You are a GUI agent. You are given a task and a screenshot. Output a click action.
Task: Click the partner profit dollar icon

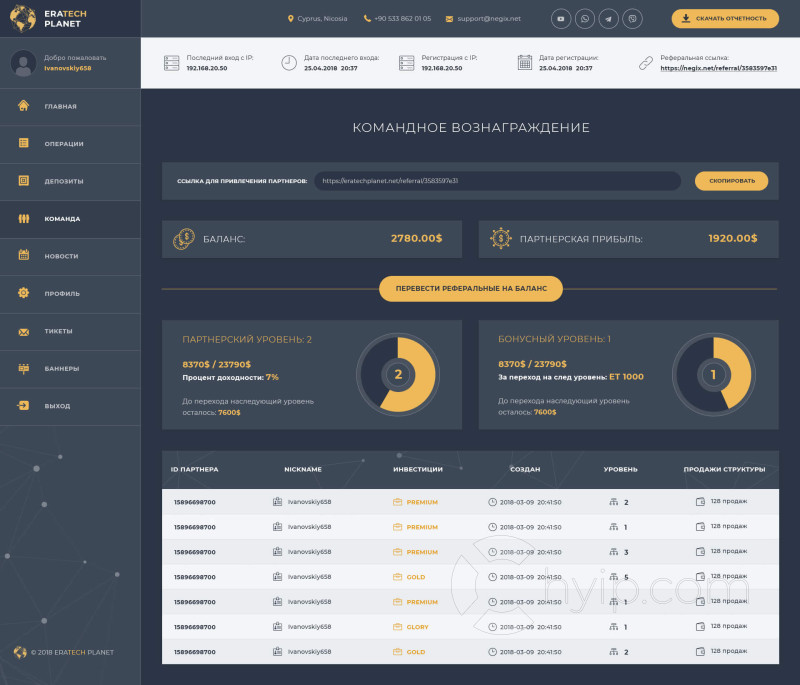501,238
